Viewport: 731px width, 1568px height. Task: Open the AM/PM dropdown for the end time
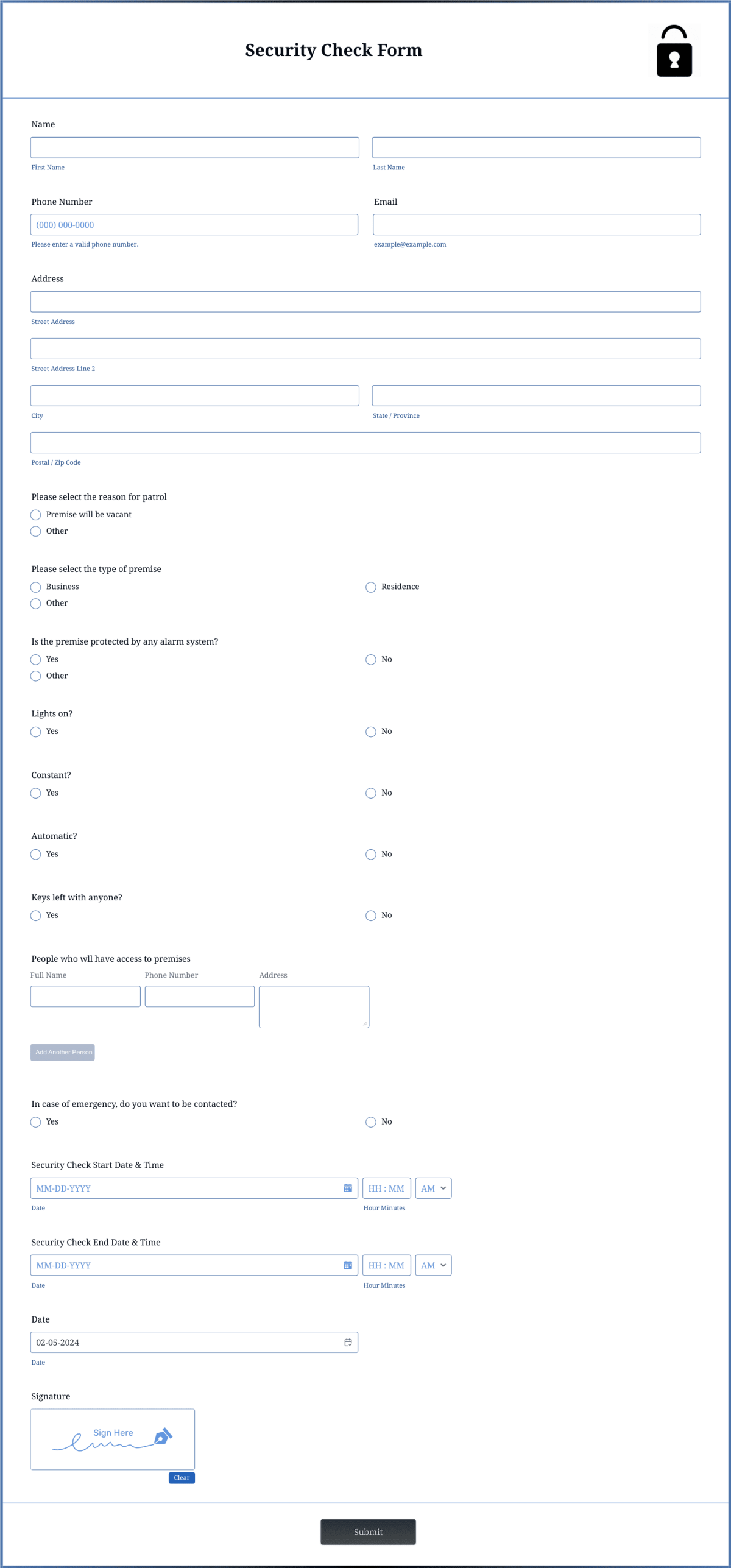click(x=433, y=1265)
